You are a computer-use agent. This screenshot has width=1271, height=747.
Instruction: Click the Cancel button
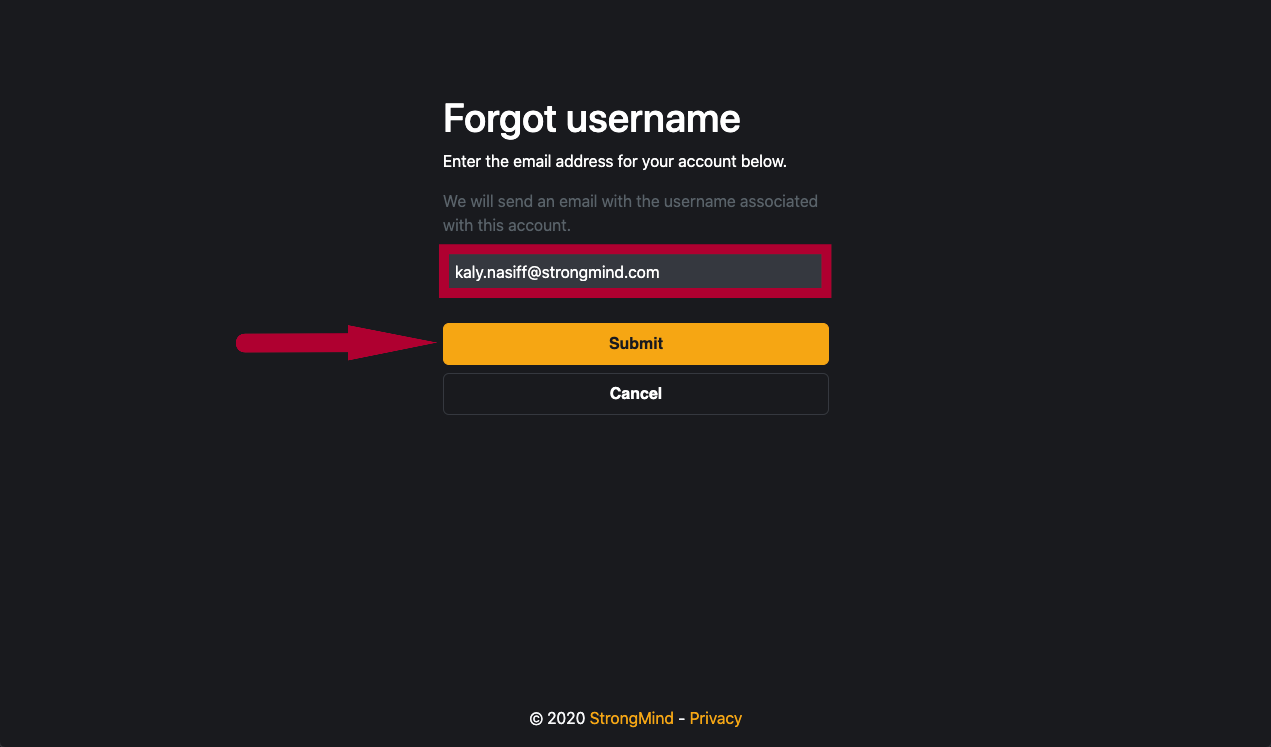coord(636,393)
